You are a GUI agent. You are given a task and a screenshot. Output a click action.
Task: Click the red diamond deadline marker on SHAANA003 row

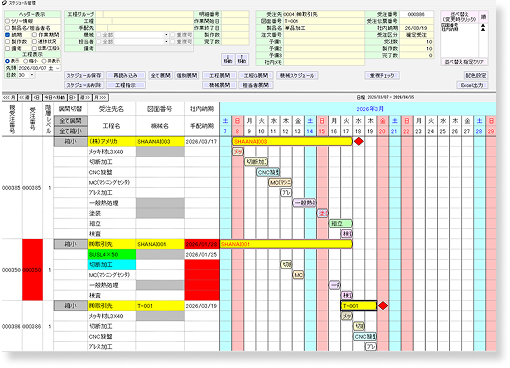359,141
